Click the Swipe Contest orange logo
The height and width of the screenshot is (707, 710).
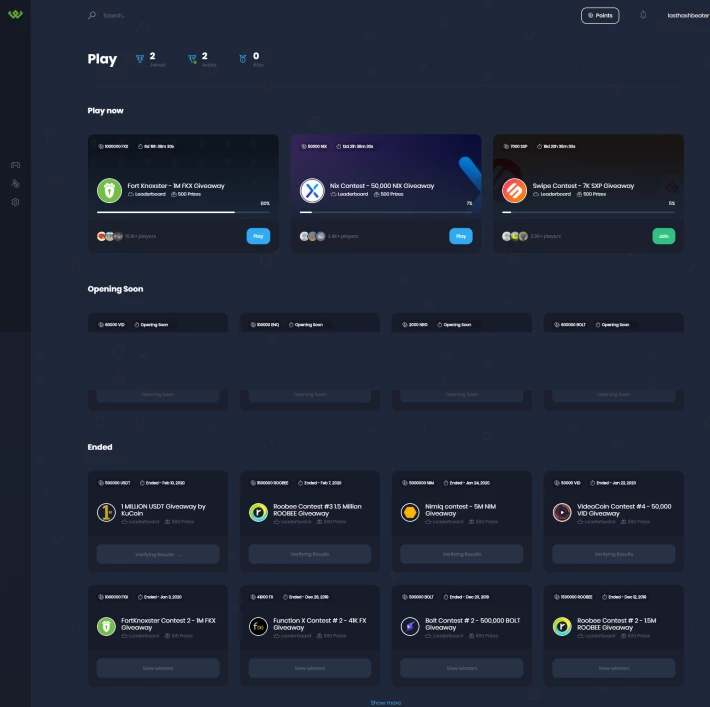514,190
